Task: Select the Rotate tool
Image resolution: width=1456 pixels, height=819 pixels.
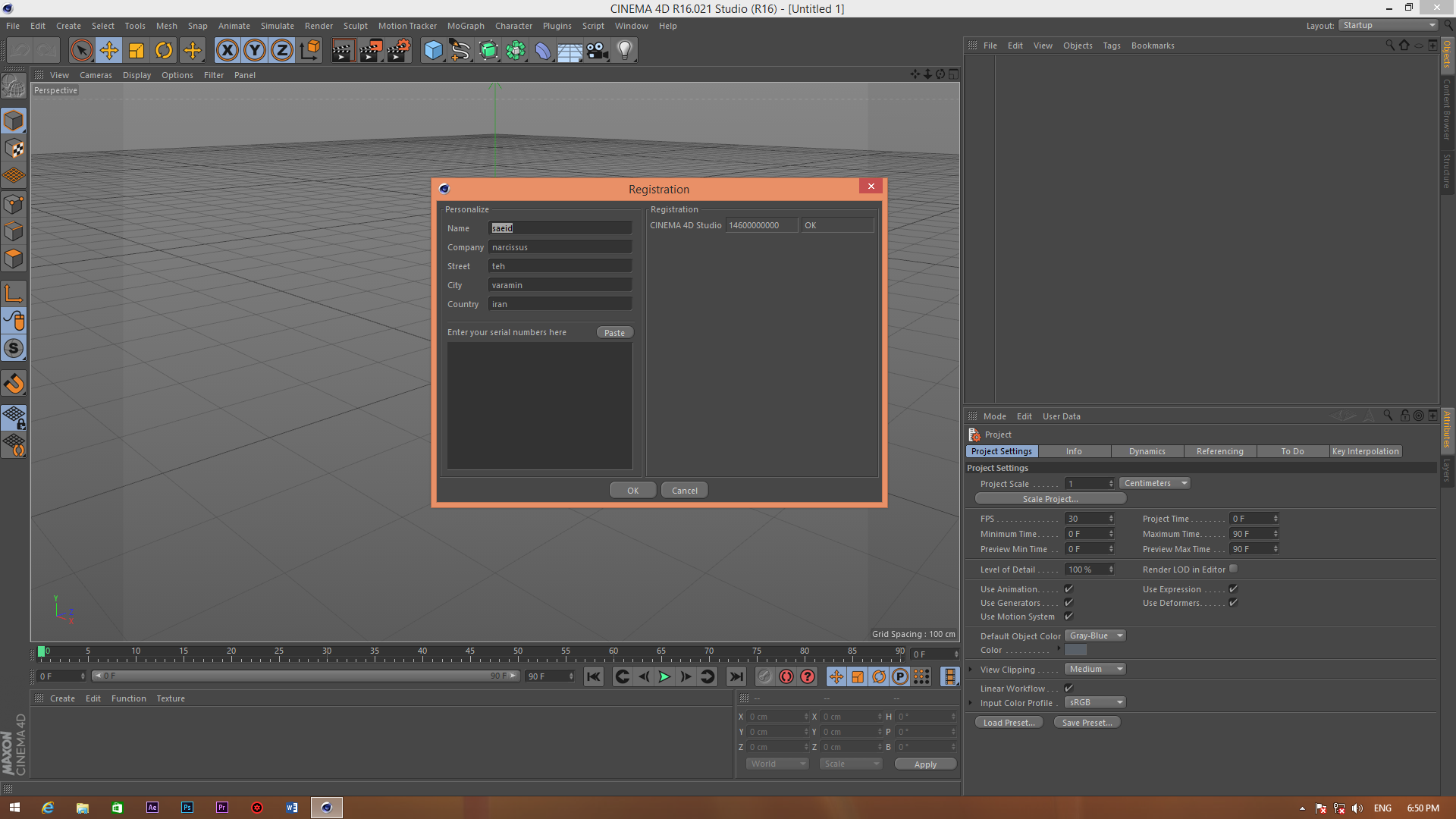Action: pyautogui.click(x=164, y=51)
